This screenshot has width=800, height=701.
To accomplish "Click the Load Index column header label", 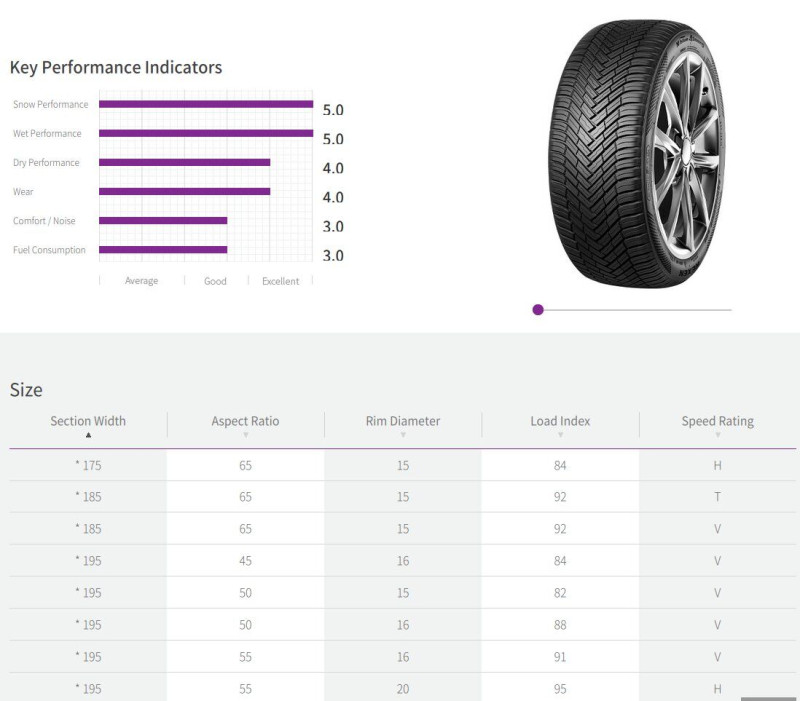I will (x=560, y=421).
